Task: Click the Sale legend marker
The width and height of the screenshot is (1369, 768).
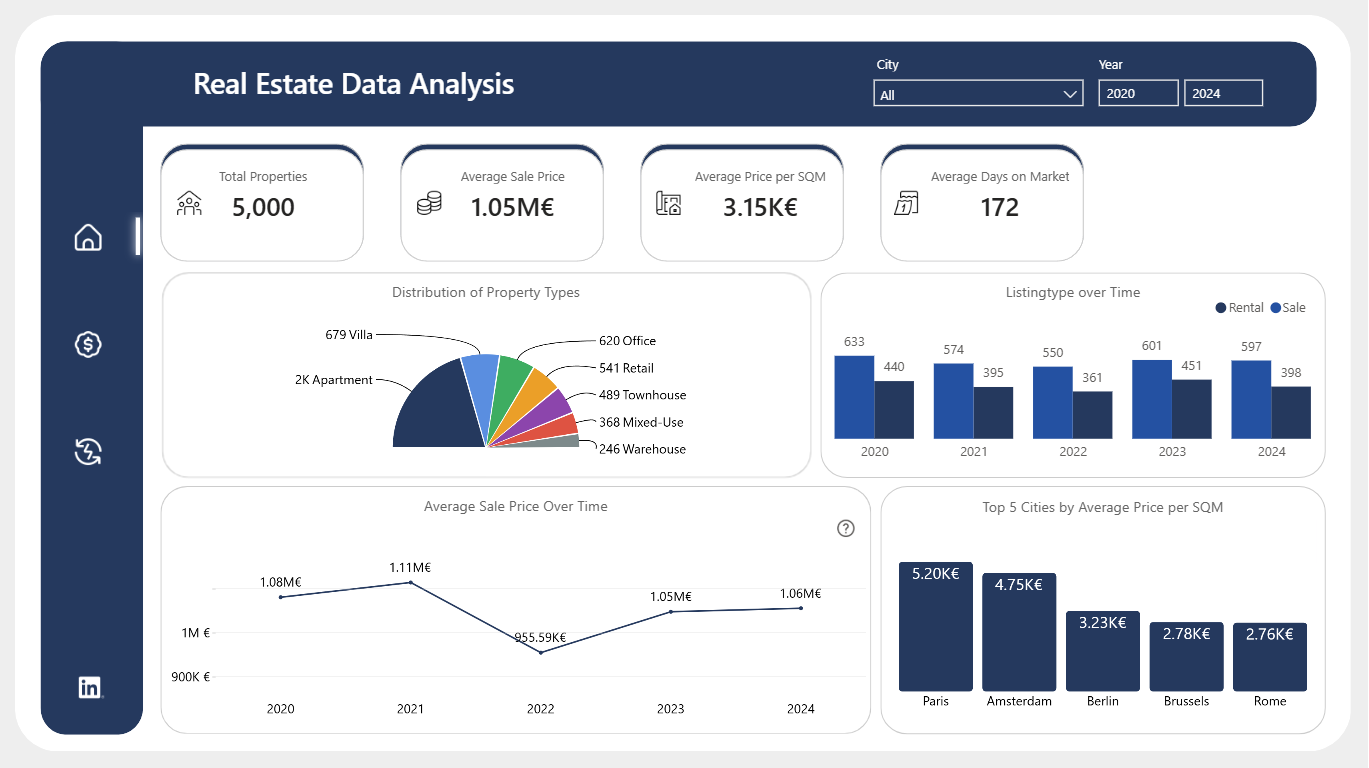Action: (1275, 308)
